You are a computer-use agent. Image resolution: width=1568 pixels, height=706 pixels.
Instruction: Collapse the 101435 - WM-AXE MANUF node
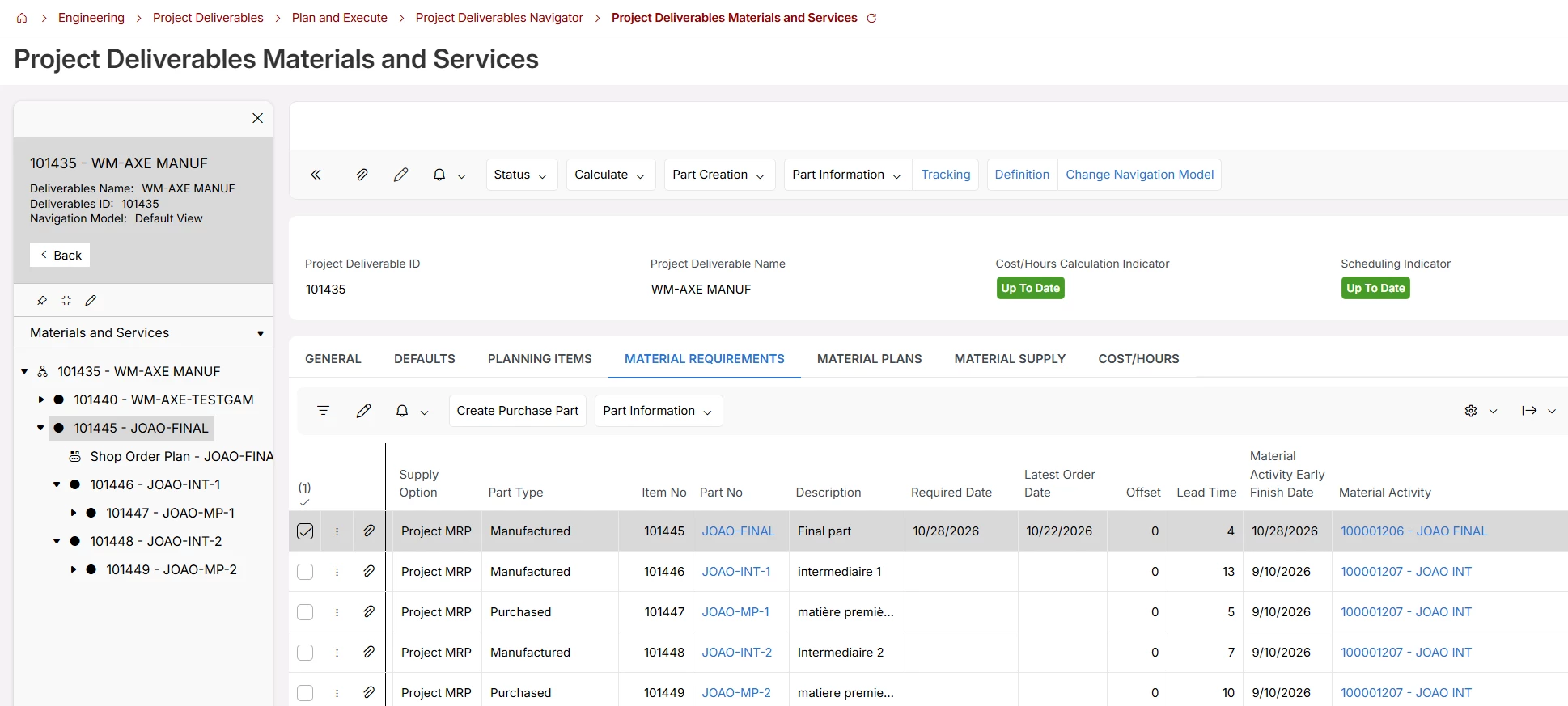24,371
